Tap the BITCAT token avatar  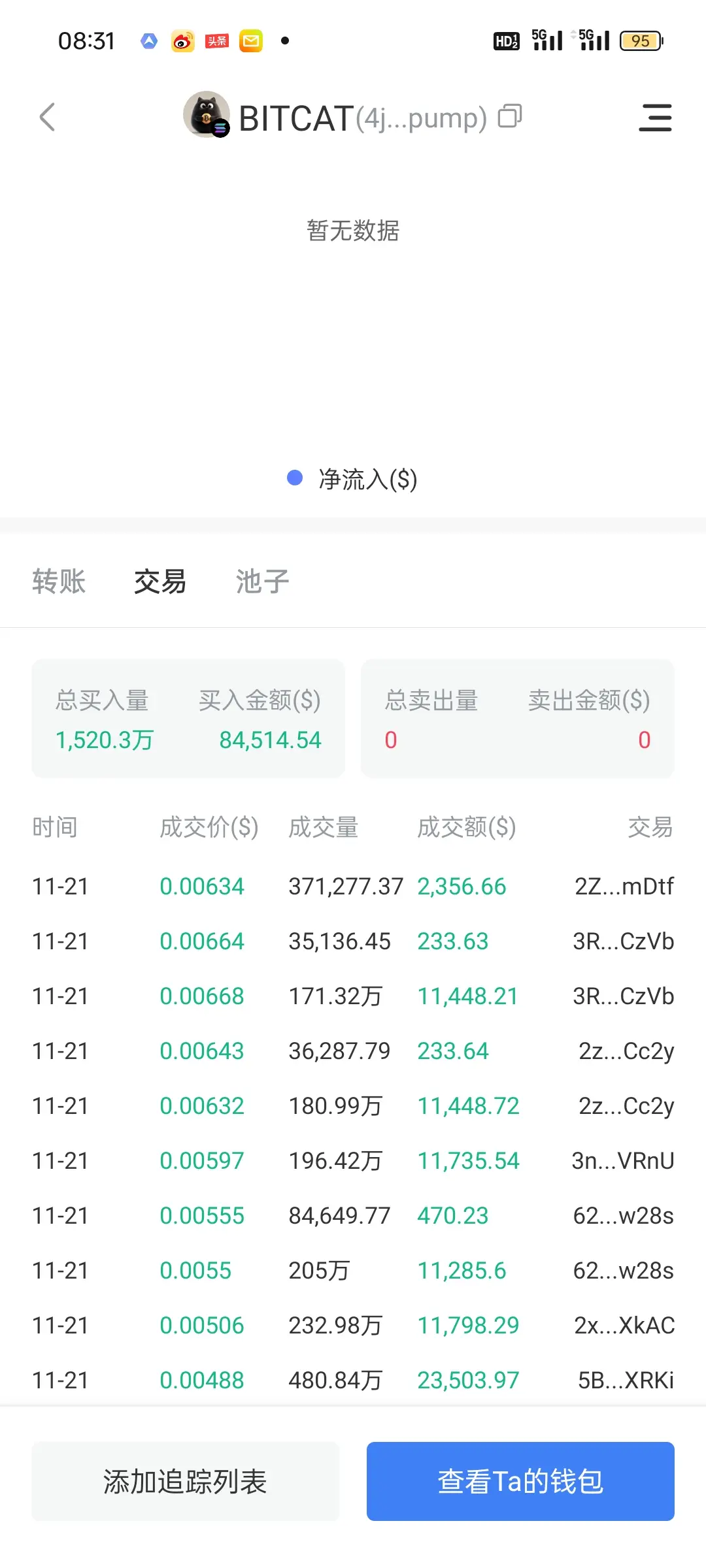[x=207, y=114]
